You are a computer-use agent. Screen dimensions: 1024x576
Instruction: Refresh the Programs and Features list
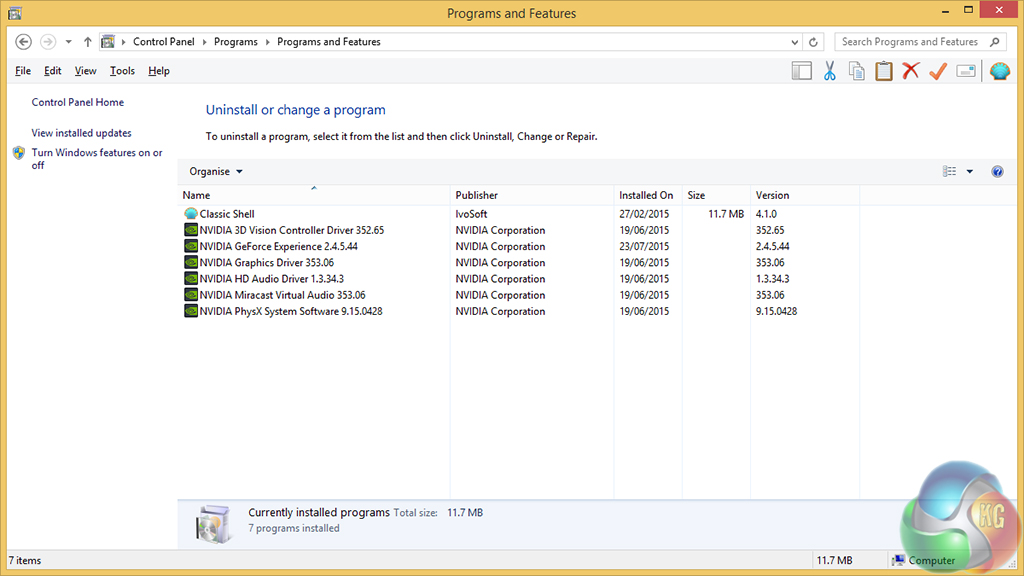pos(814,42)
